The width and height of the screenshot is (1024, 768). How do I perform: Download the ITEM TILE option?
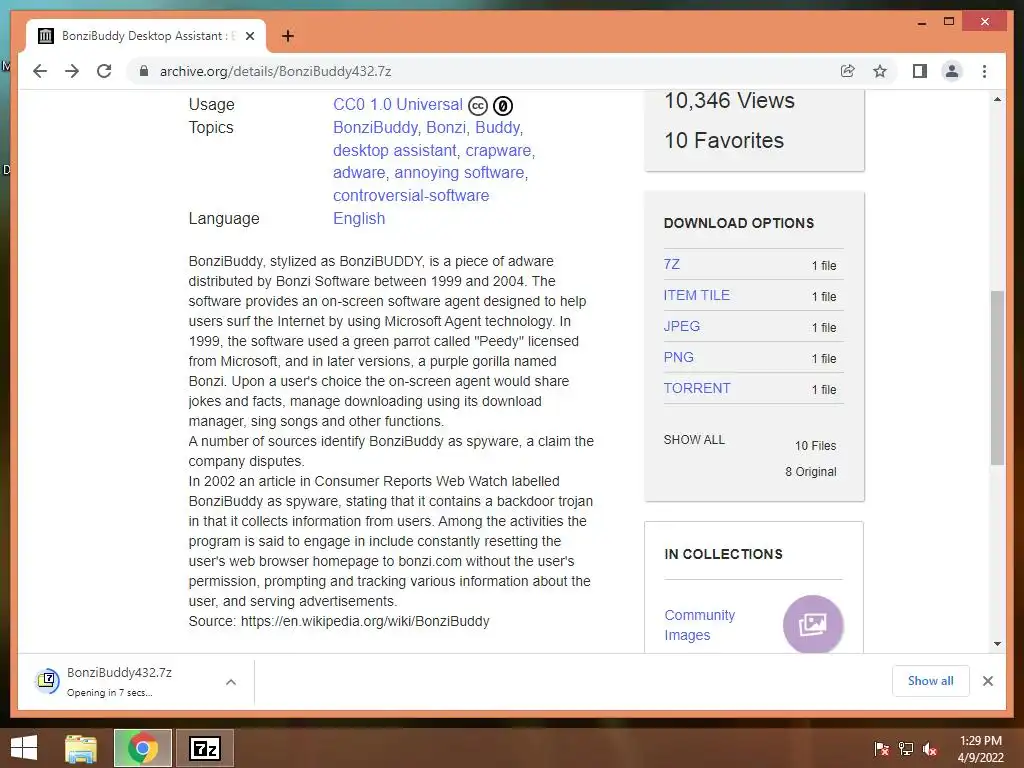(x=696, y=295)
